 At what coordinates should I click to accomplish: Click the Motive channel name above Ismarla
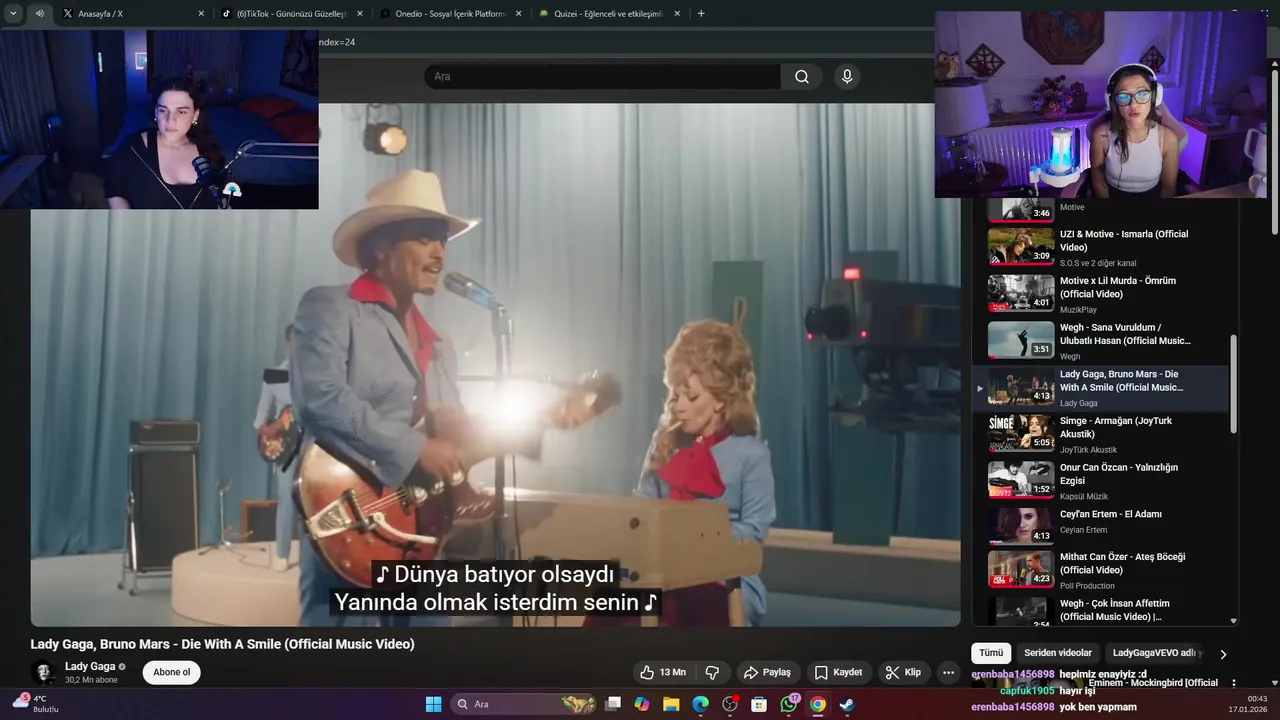point(1072,207)
